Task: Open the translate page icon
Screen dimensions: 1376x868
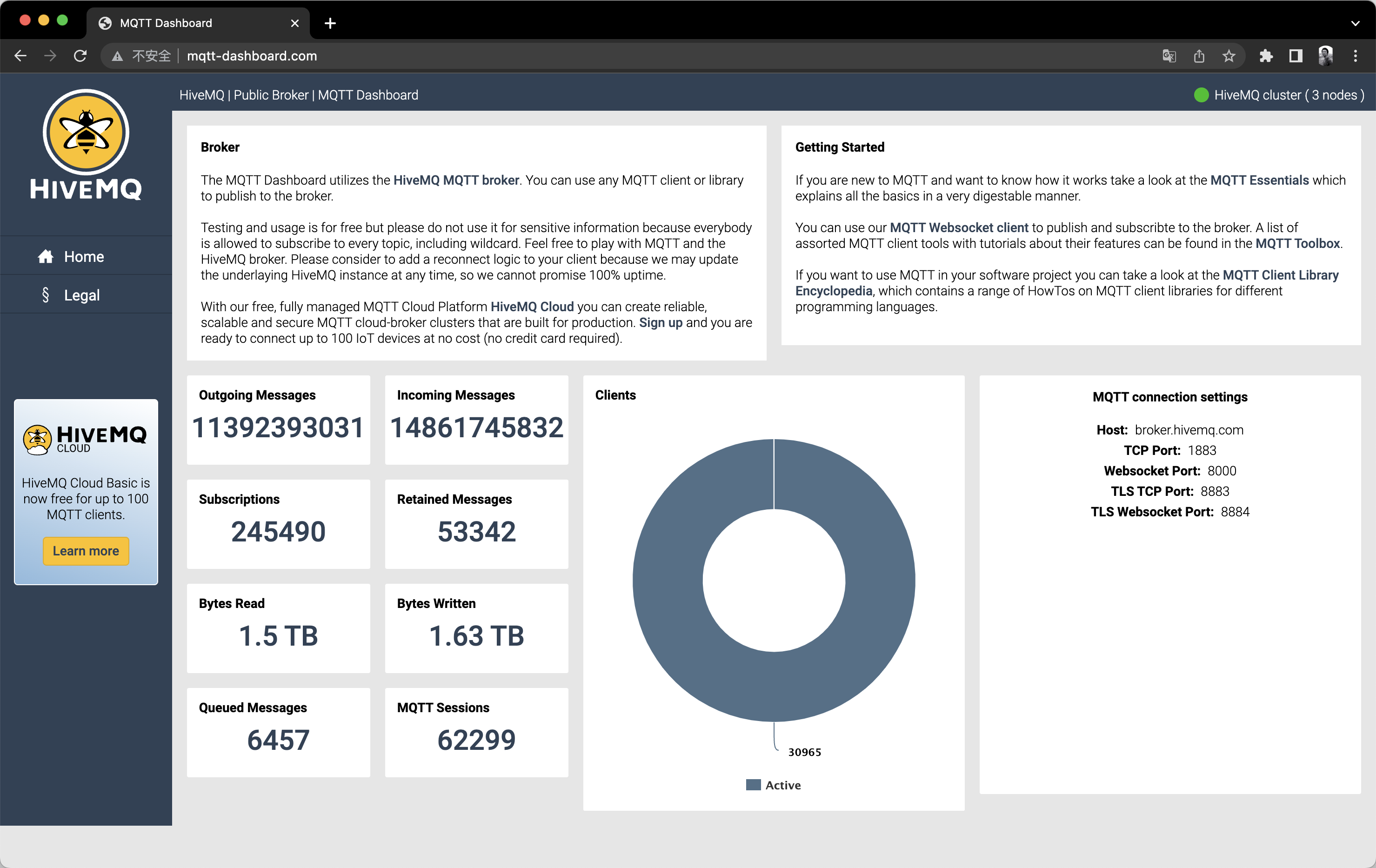Action: click(x=1169, y=56)
